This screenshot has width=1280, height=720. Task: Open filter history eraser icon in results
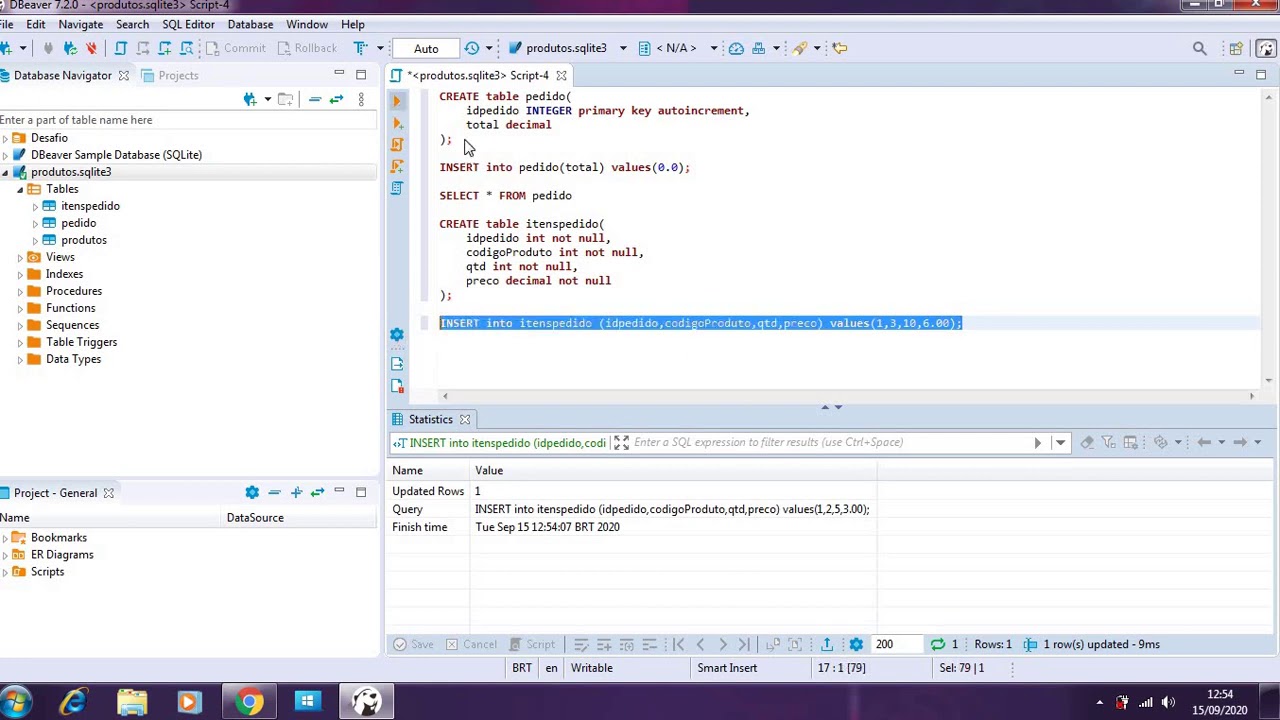point(1087,442)
